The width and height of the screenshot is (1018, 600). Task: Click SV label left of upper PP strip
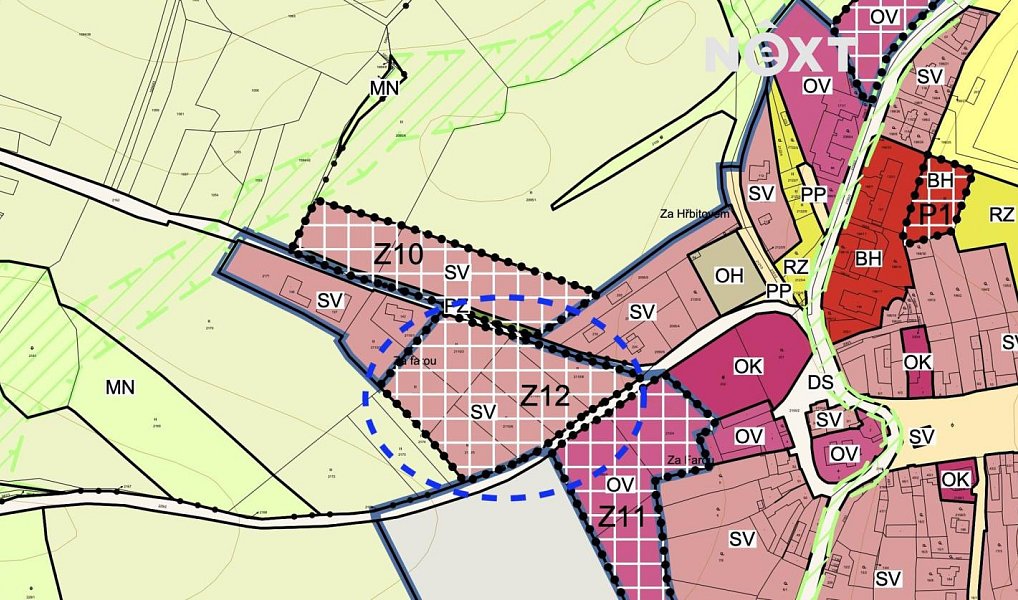pos(762,194)
